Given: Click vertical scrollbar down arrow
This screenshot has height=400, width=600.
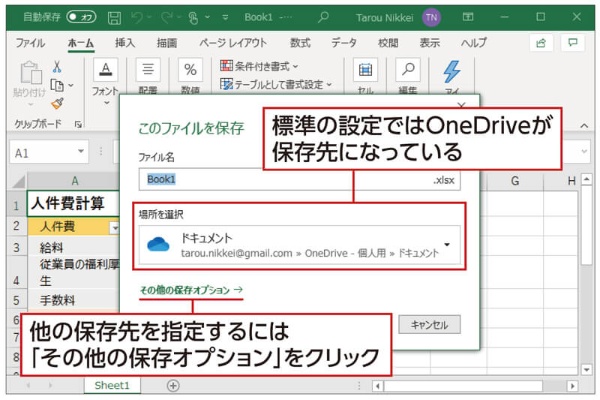Looking at the screenshot, I should click(586, 370).
